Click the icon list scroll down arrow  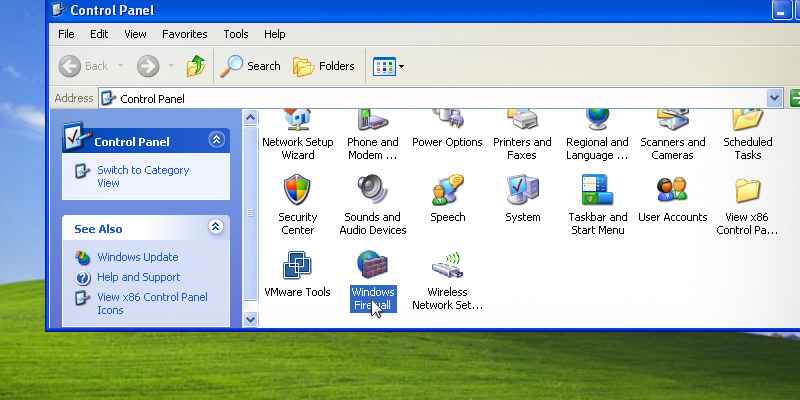(x=251, y=319)
